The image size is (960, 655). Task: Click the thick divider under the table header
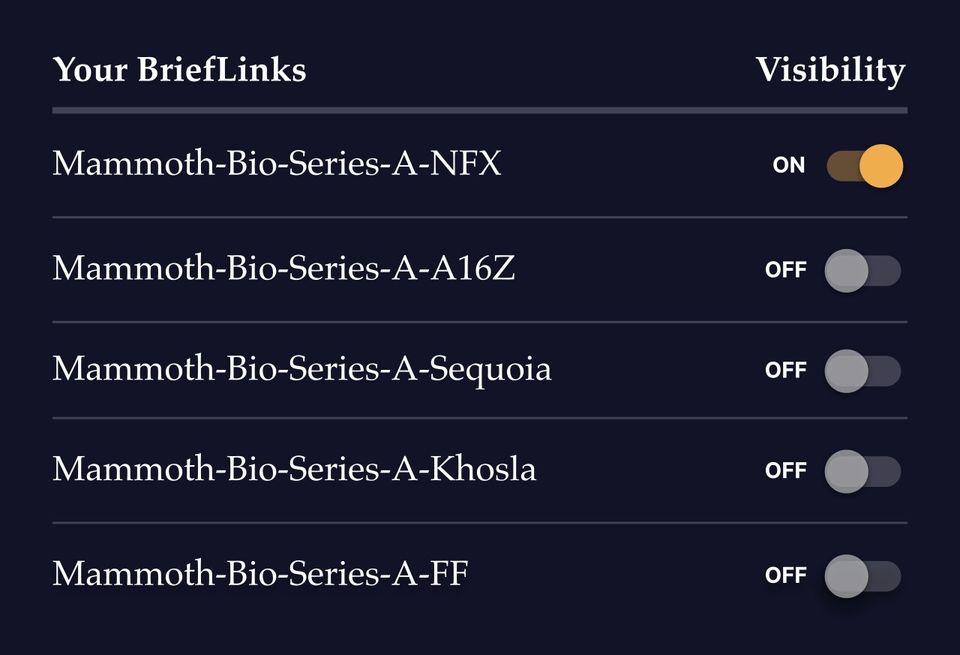pos(480,110)
